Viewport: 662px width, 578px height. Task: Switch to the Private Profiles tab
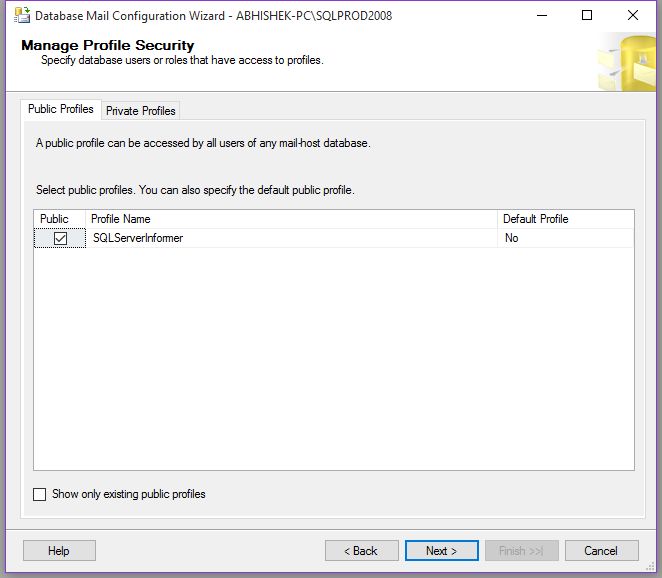pyautogui.click(x=141, y=111)
